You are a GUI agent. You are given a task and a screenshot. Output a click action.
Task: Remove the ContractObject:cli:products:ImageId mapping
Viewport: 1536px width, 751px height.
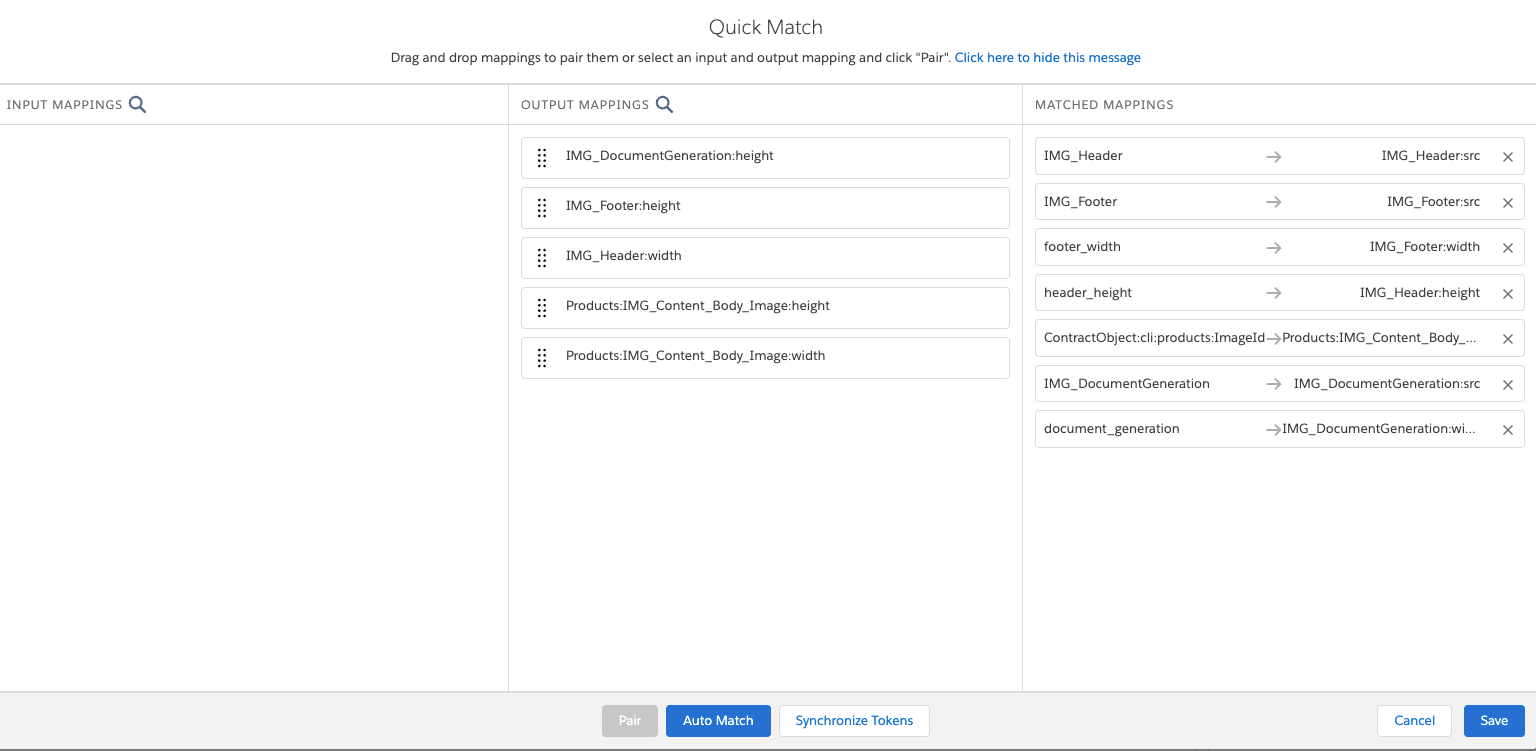(x=1507, y=338)
